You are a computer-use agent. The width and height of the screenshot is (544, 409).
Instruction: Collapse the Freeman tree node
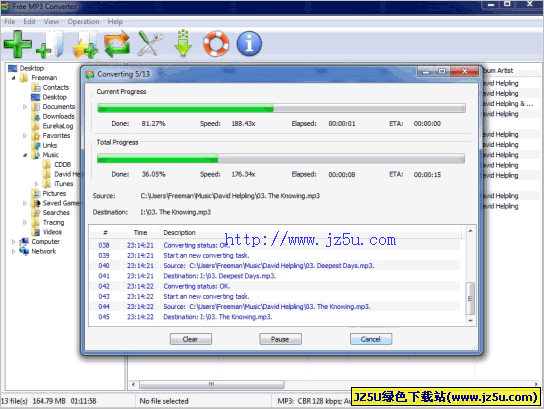pos(14,78)
